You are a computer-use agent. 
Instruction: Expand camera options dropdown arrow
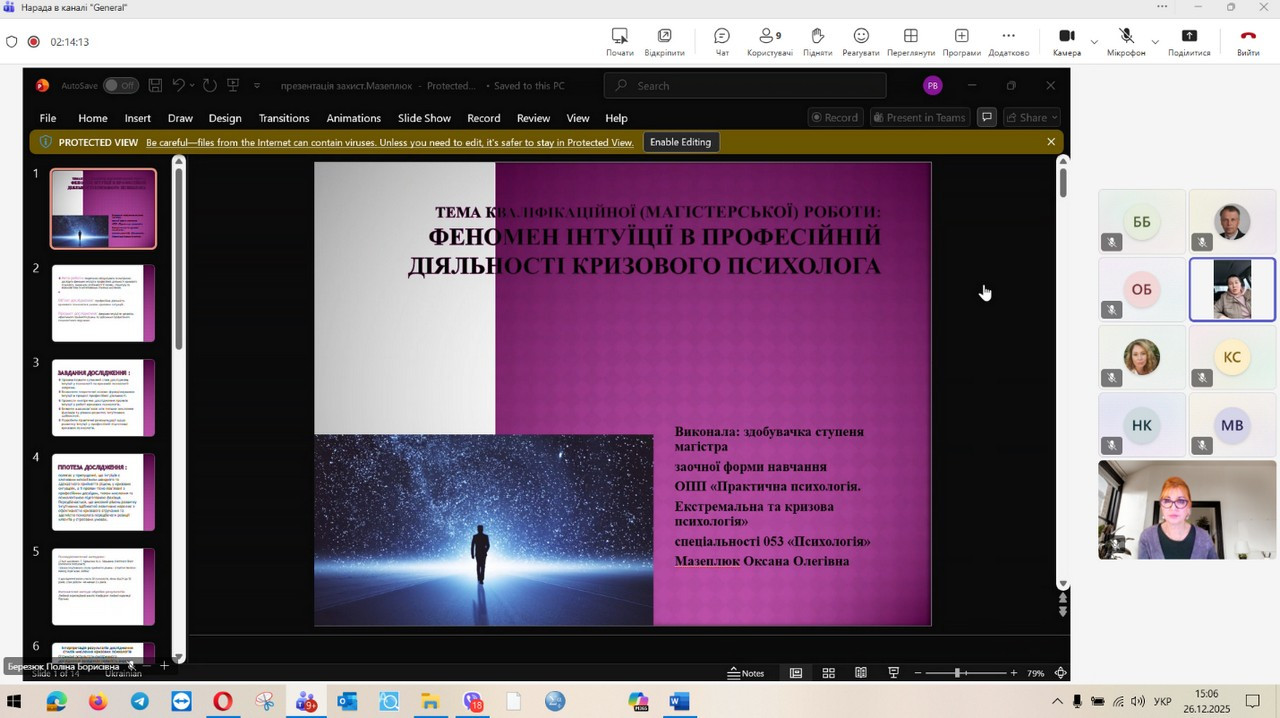click(x=1094, y=42)
